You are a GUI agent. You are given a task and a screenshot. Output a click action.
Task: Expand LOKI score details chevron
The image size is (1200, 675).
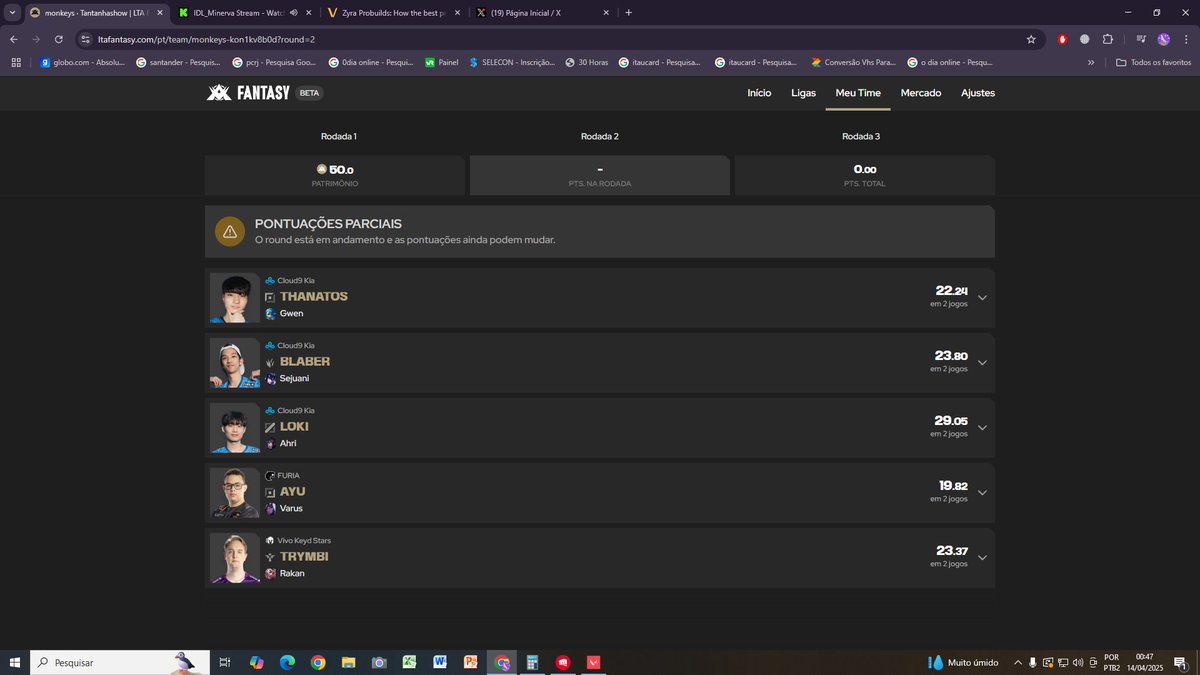(x=982, y=427)
